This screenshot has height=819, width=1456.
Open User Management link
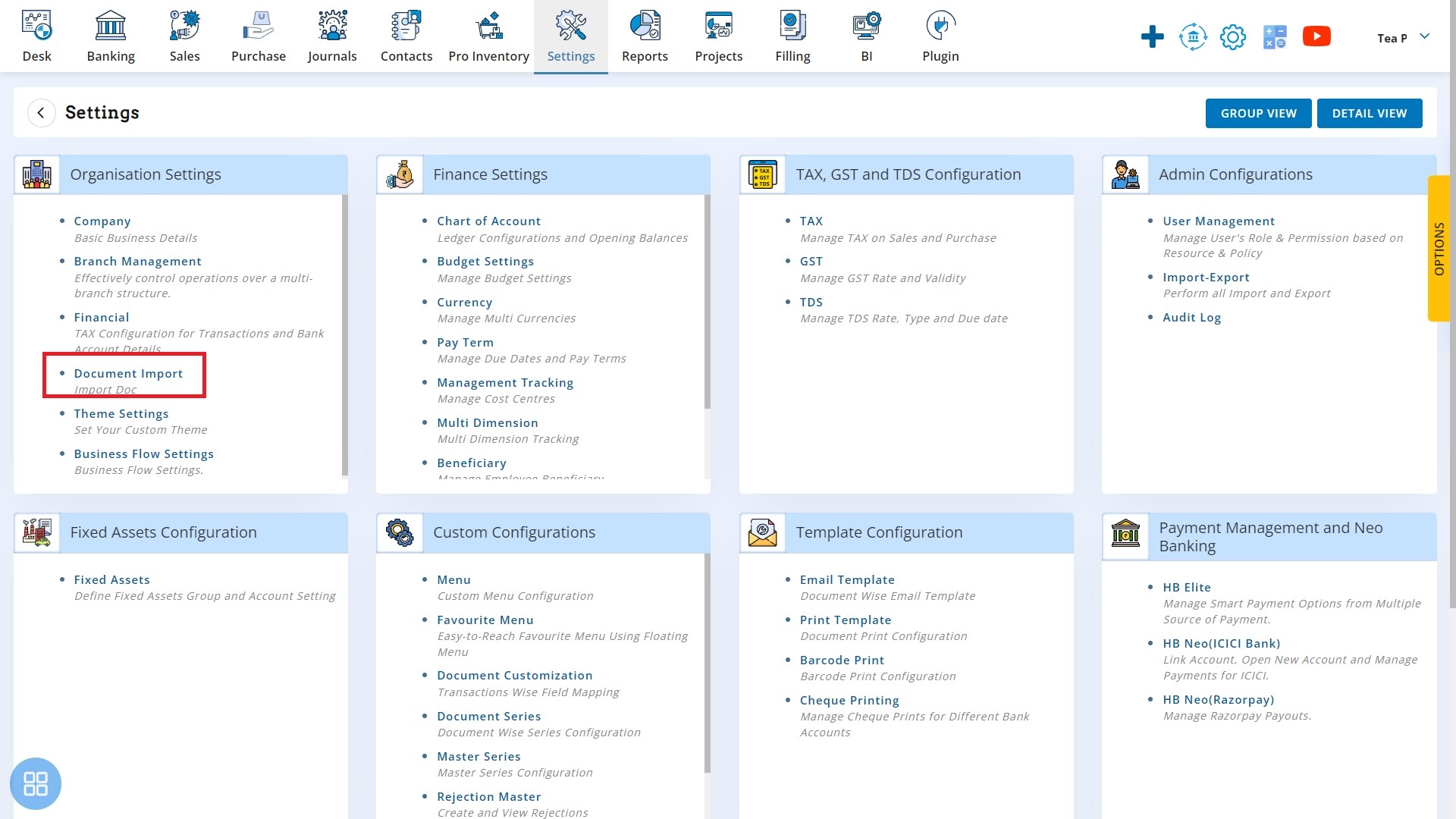[x=1219, y=221]
